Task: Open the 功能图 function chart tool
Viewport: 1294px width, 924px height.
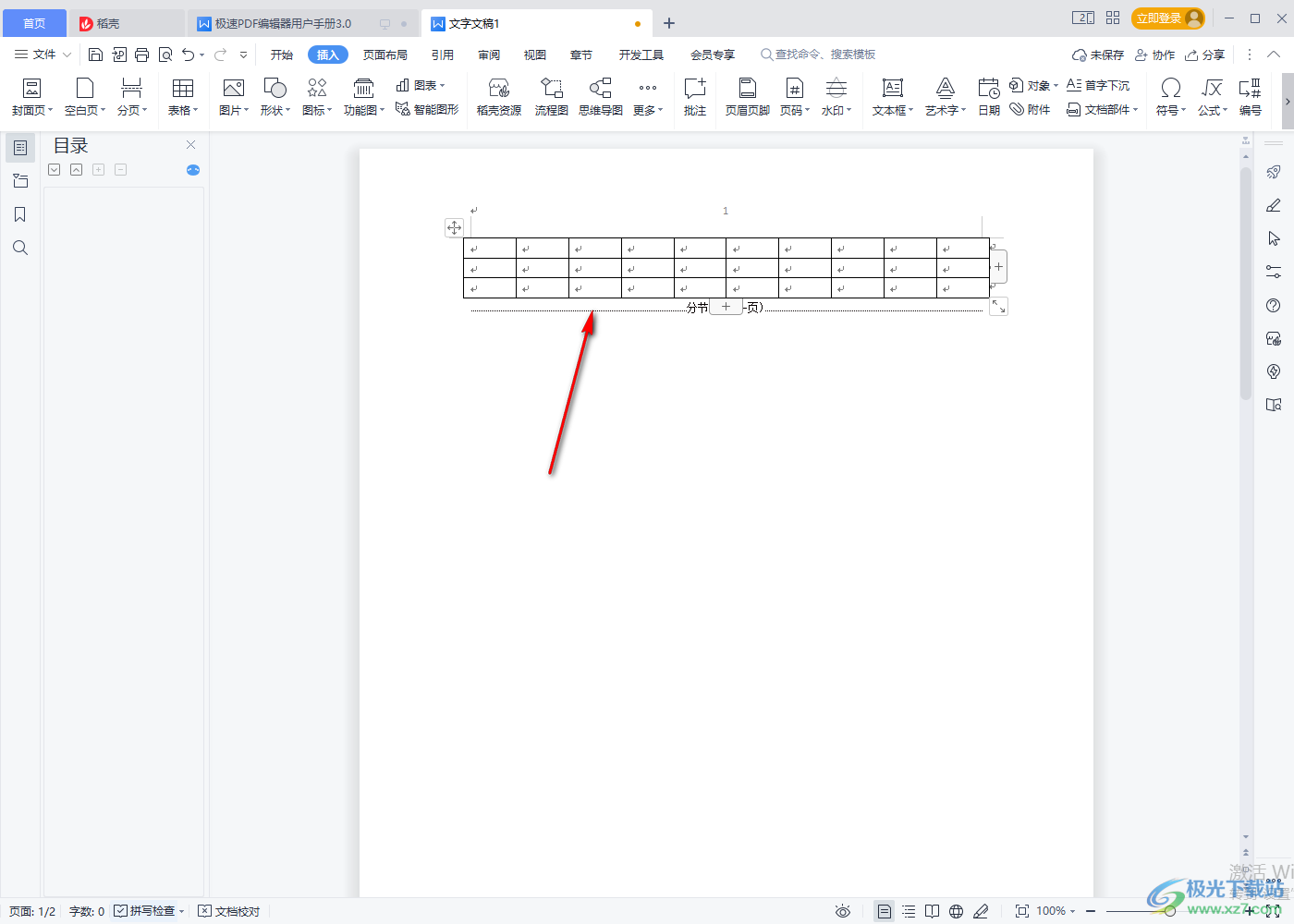Action: pyautogui.click(x=364, y=97)
